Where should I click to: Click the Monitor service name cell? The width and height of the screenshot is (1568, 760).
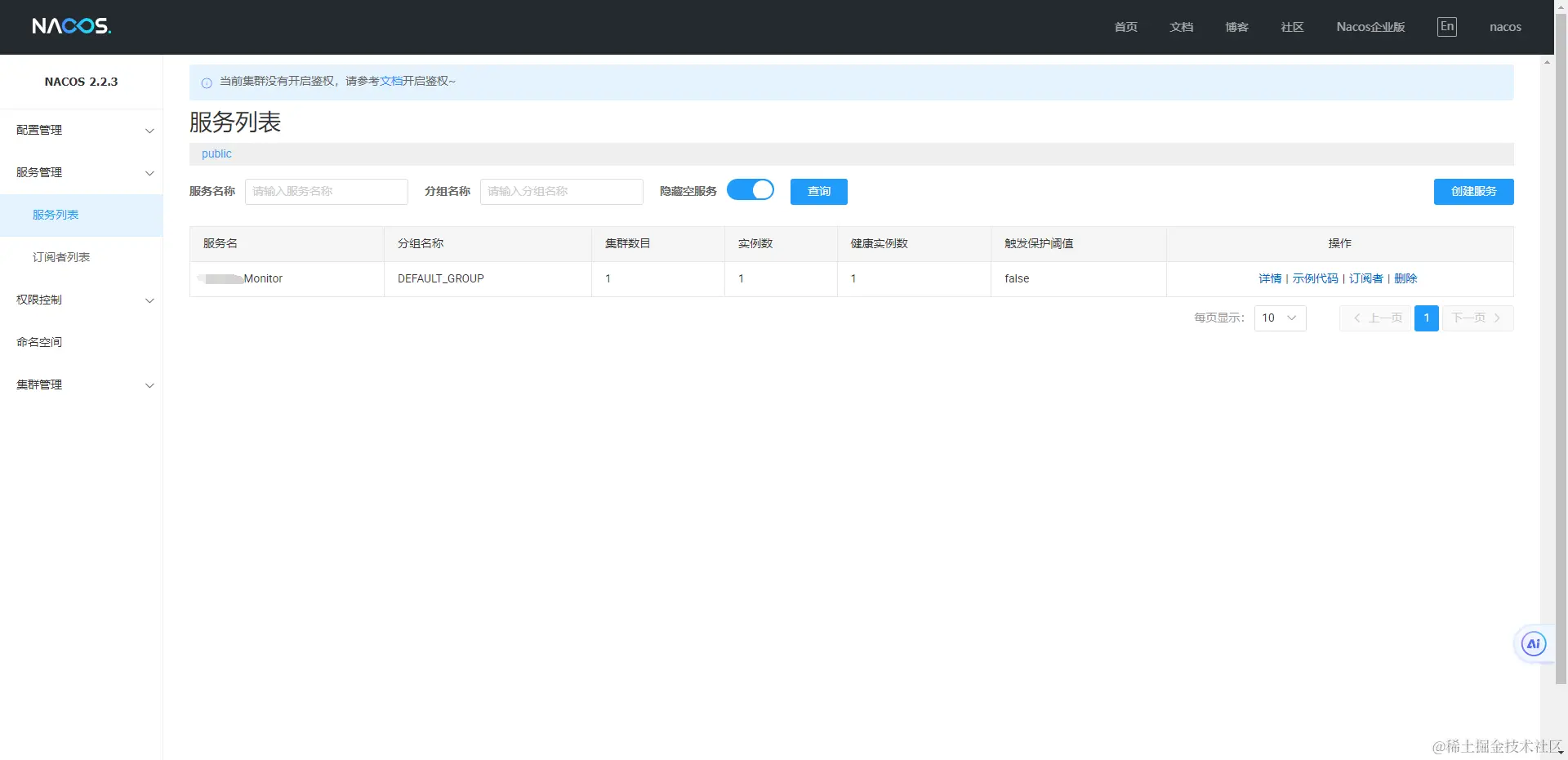(287, 278)
